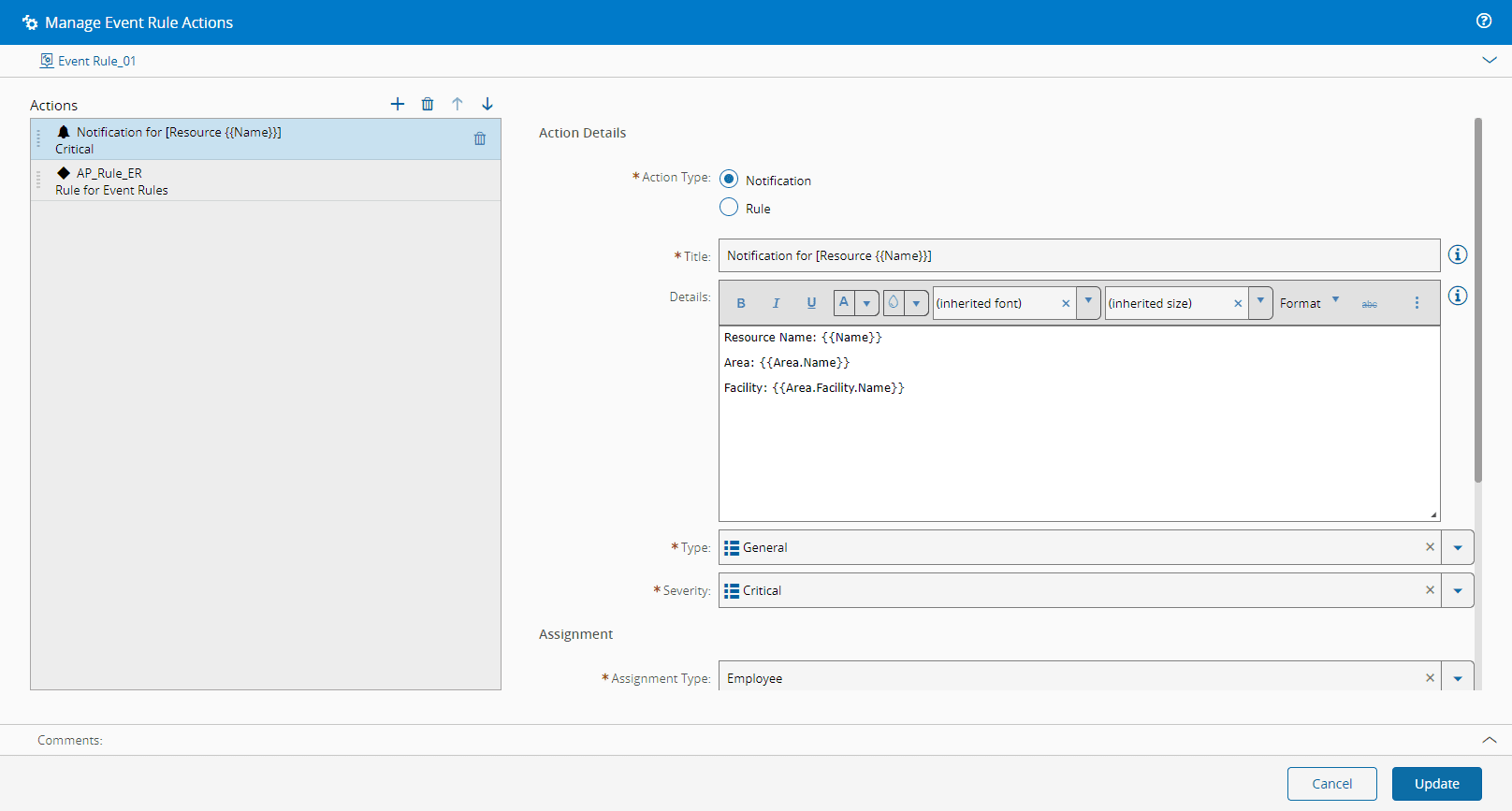The image size is (1512, 811).
Task: Select the Rule action type
Action: 729,208
